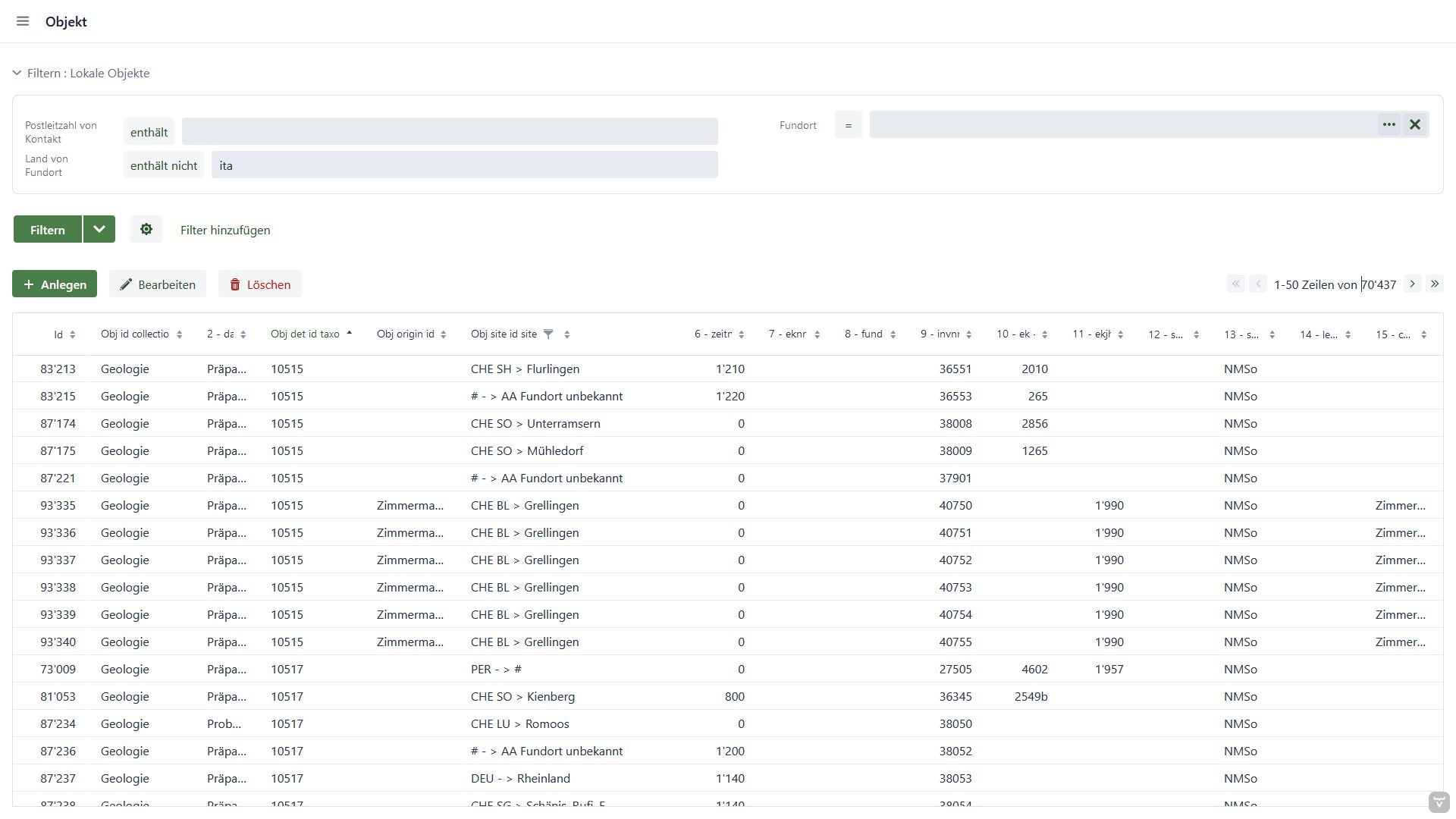Collapse the Filtern: Lokale Objekte section
Screen dimensions: 1456x819
tap(17, 73)
